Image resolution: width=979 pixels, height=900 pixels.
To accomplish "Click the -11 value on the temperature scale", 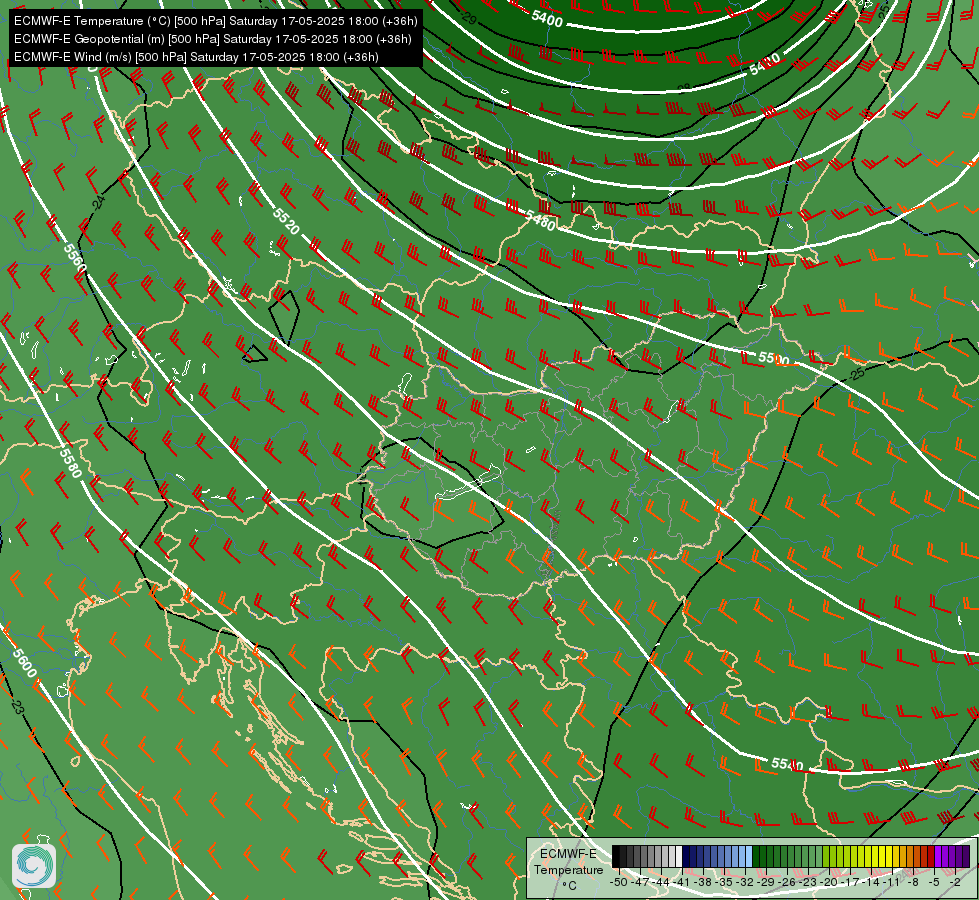I will coord(891,882).
